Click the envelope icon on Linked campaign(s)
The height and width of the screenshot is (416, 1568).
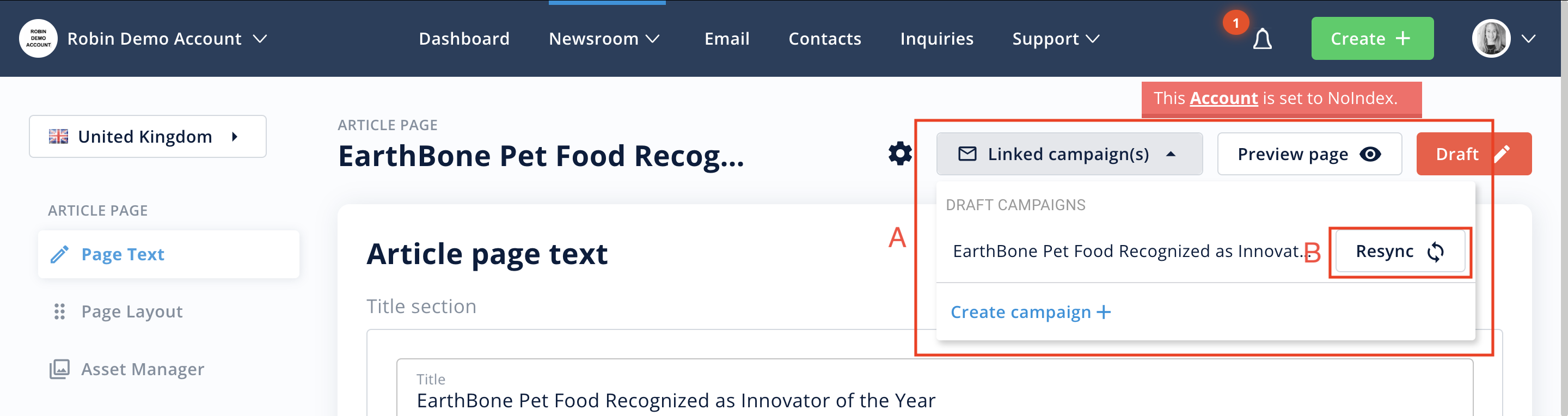coord(967,154)
